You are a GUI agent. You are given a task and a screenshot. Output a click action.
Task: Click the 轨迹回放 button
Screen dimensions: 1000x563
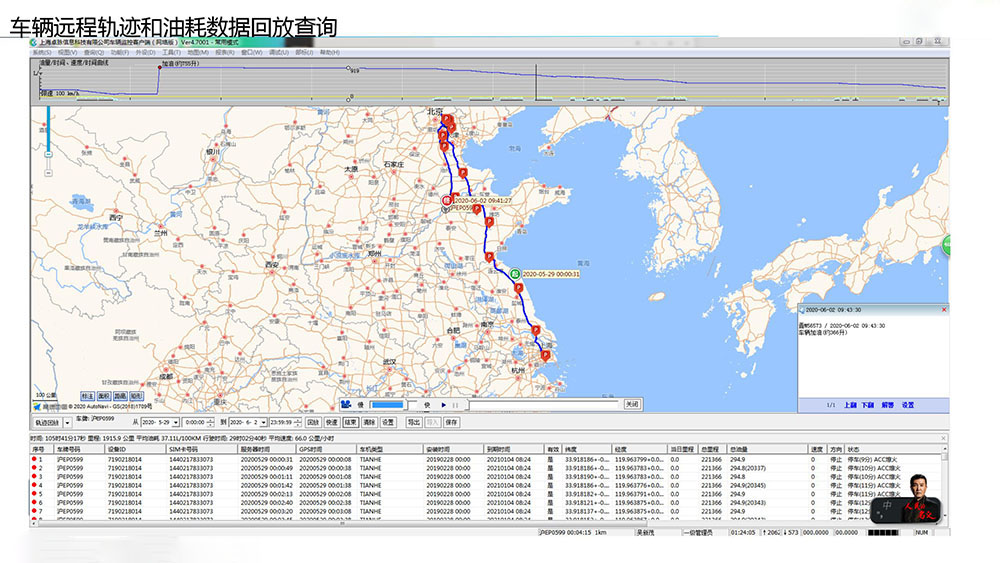point(47,423)
